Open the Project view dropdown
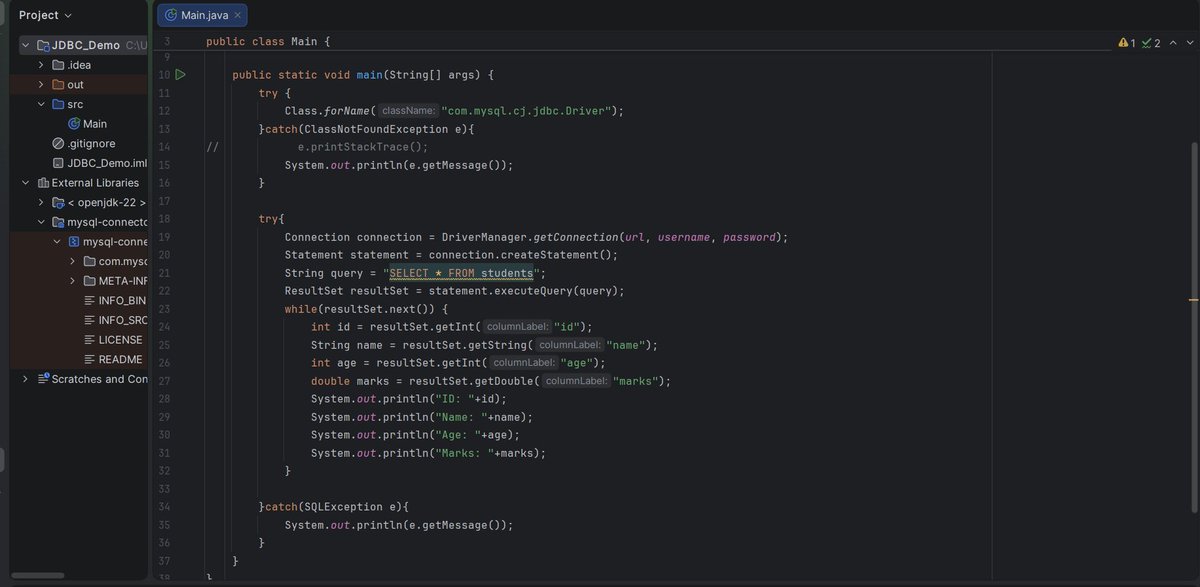1200x587 pixels. coord(46,15)
